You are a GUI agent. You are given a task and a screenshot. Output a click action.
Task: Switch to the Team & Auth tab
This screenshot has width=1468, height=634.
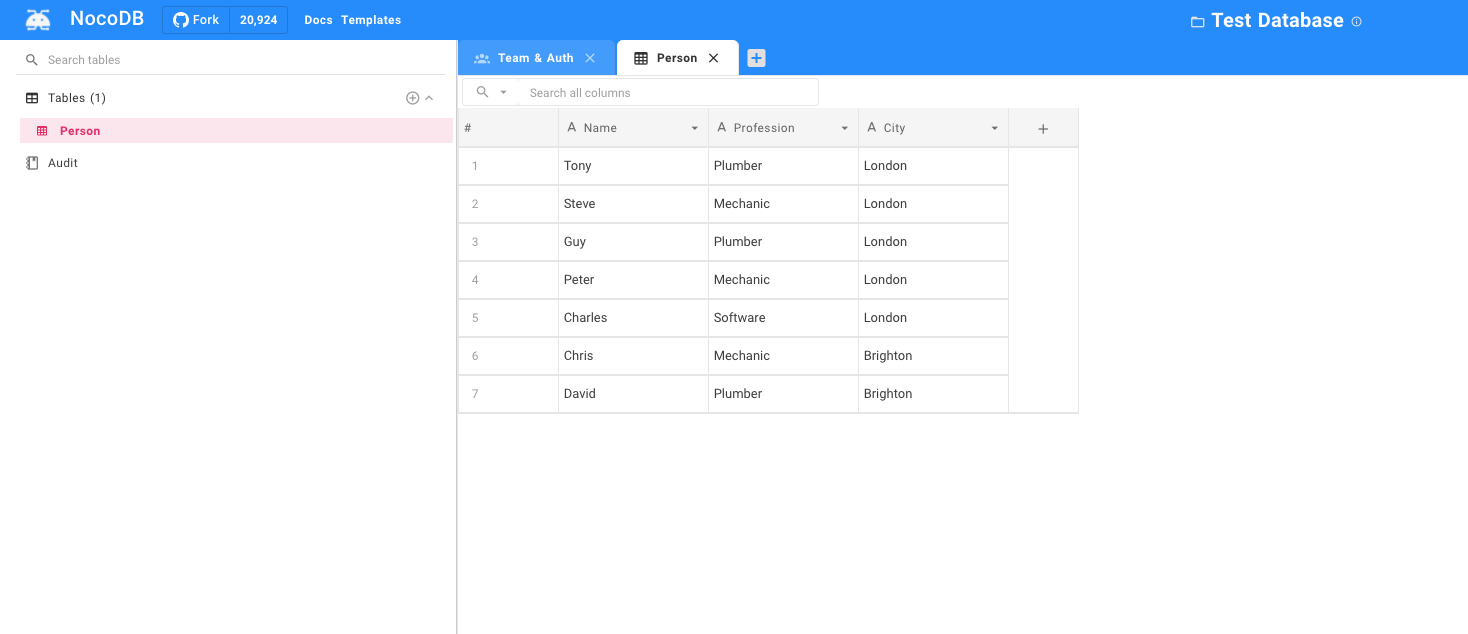point(536,58)
